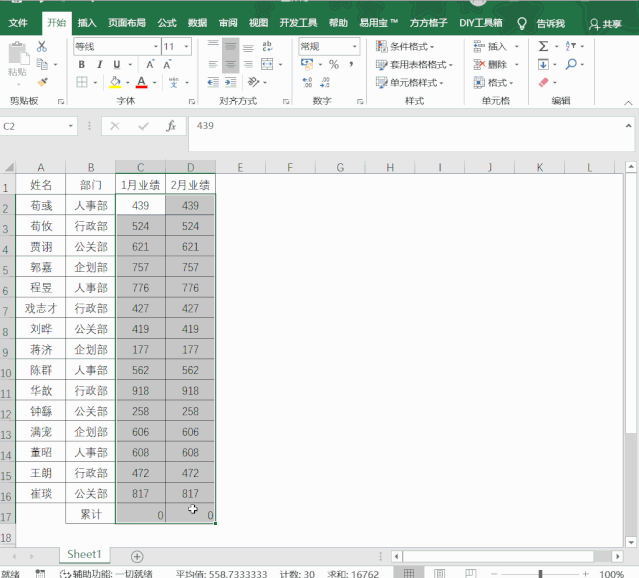
Task: Expand 条件格式 conditional formatting menu
Action: (x=405, y=46)
